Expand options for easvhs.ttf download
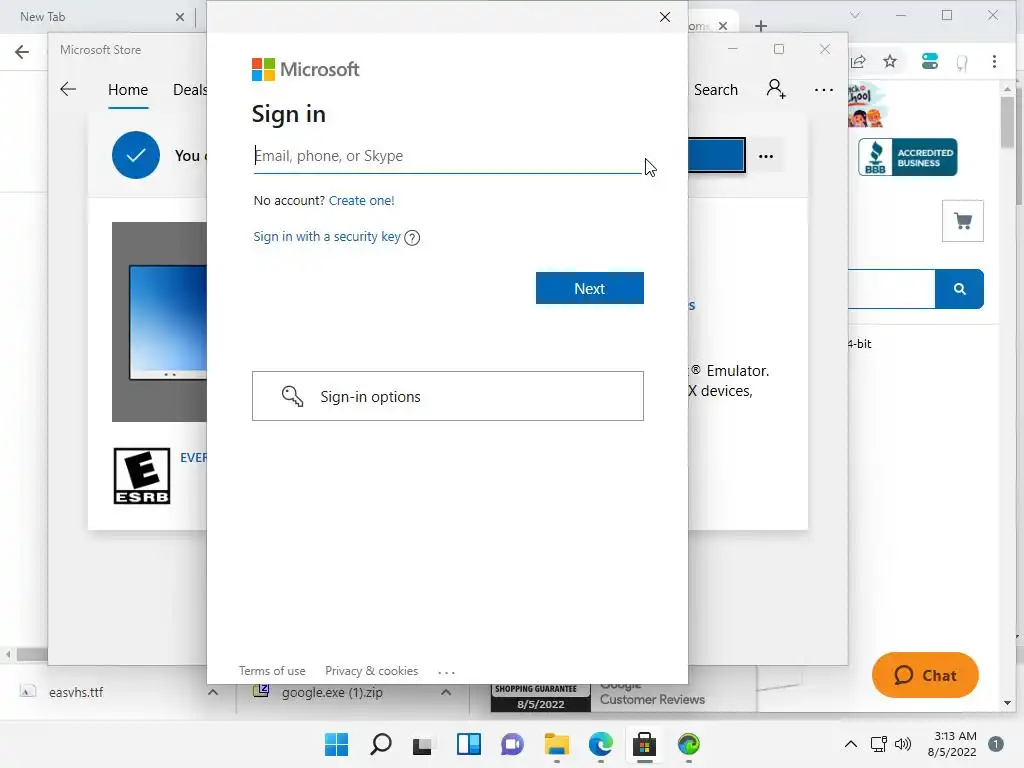The height and width of the screenshot is (768, 1024). 213,692
